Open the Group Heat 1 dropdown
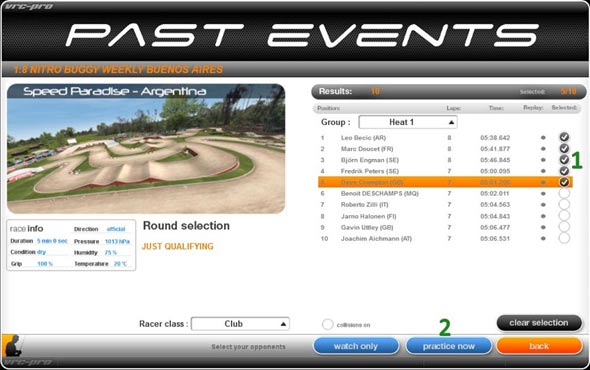Viewport: 590px width, 370px height. 408,122
